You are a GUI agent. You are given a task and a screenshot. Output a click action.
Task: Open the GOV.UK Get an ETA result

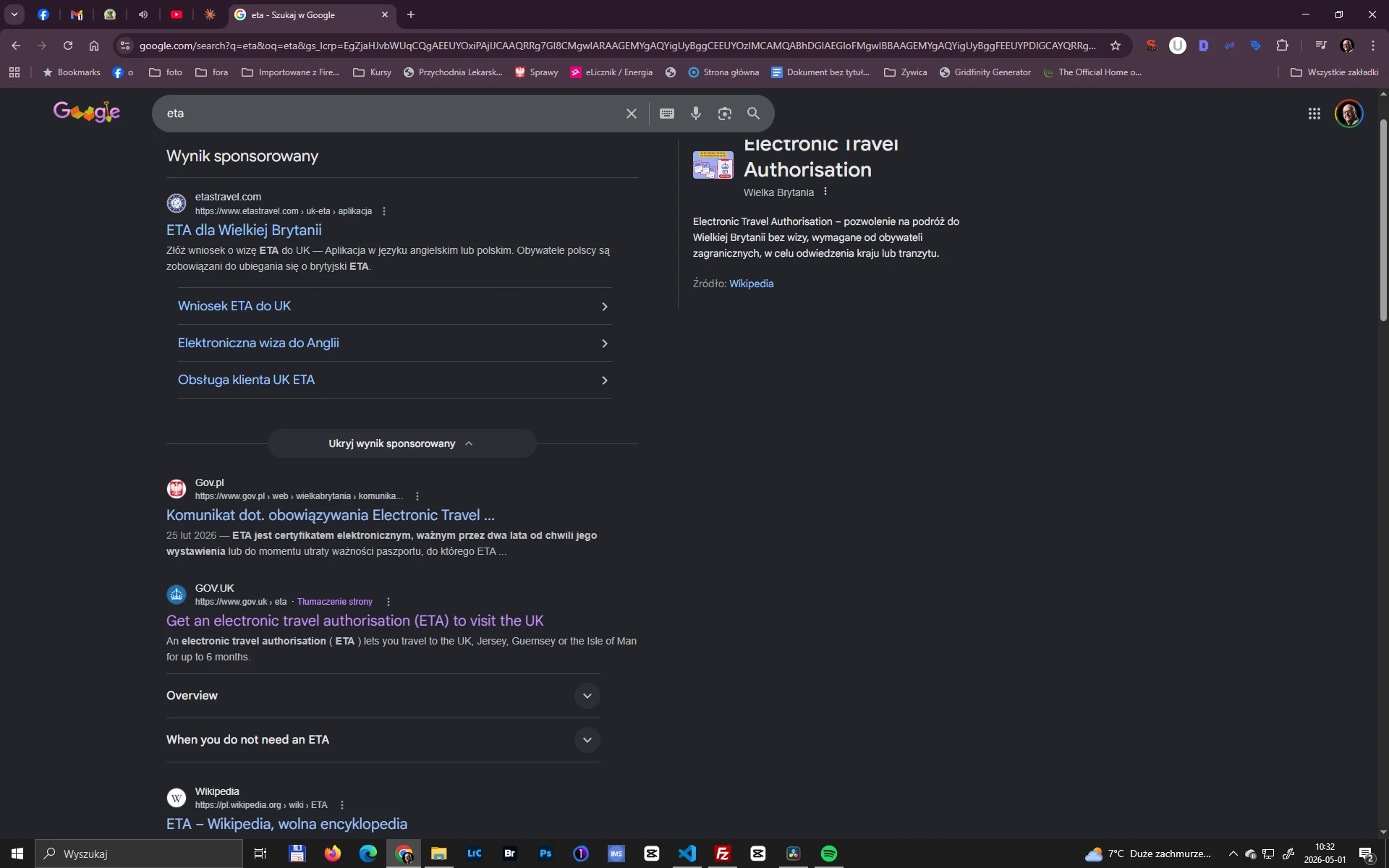click(x=354, y=621)
